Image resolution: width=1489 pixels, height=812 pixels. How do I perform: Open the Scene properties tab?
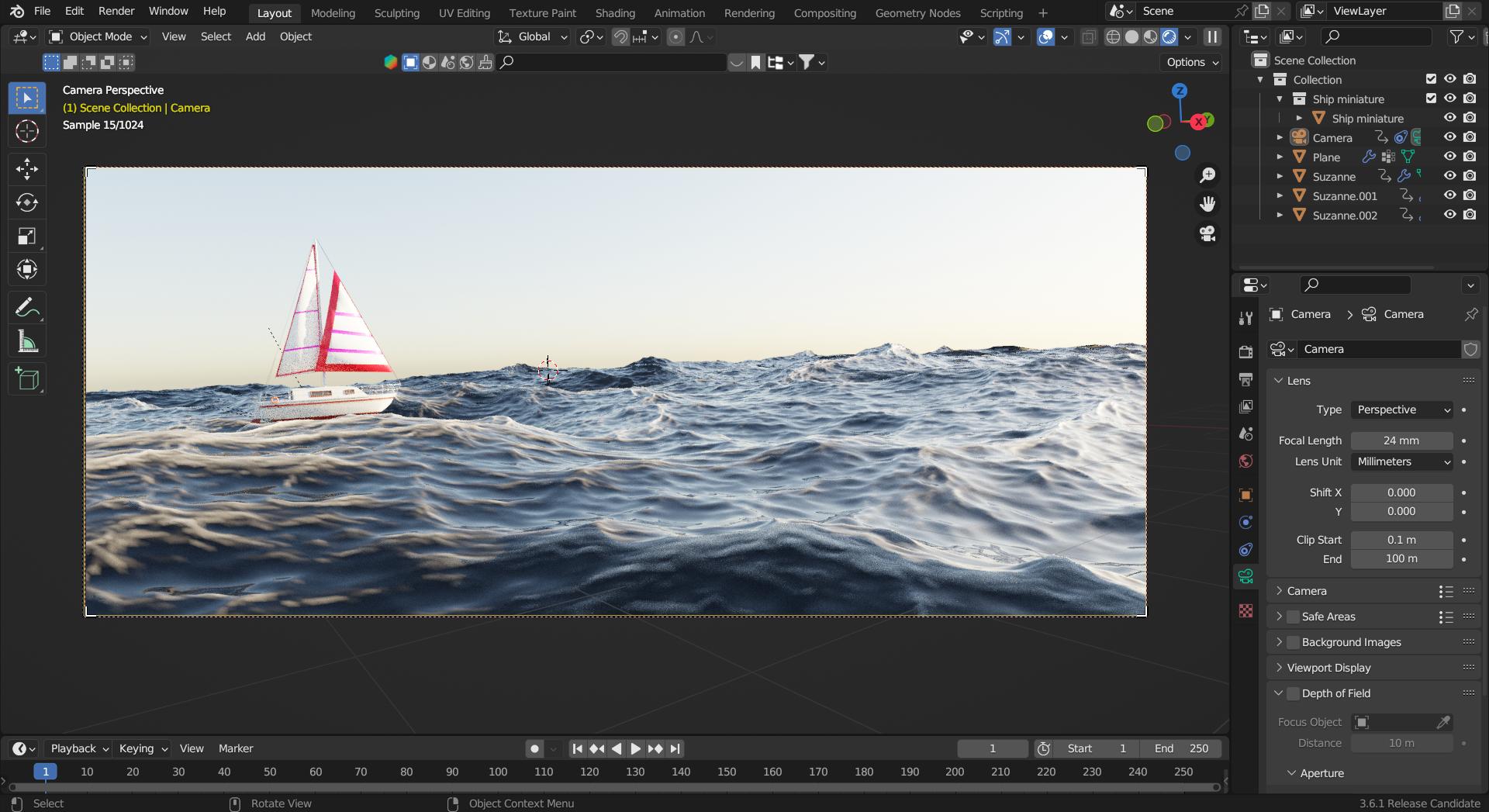1246,434
